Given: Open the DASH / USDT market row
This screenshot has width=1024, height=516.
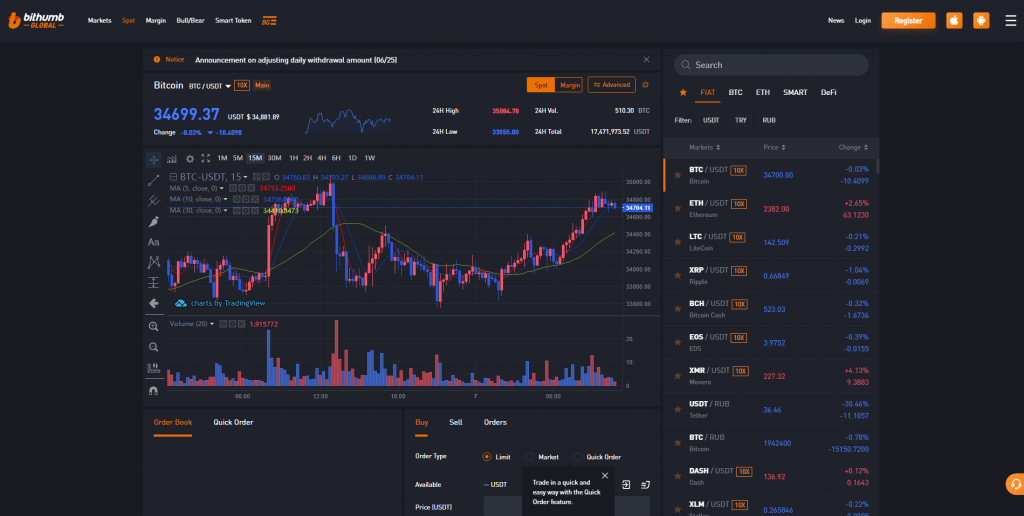Looking at the screenshot, I should click(x=771, y=476).
